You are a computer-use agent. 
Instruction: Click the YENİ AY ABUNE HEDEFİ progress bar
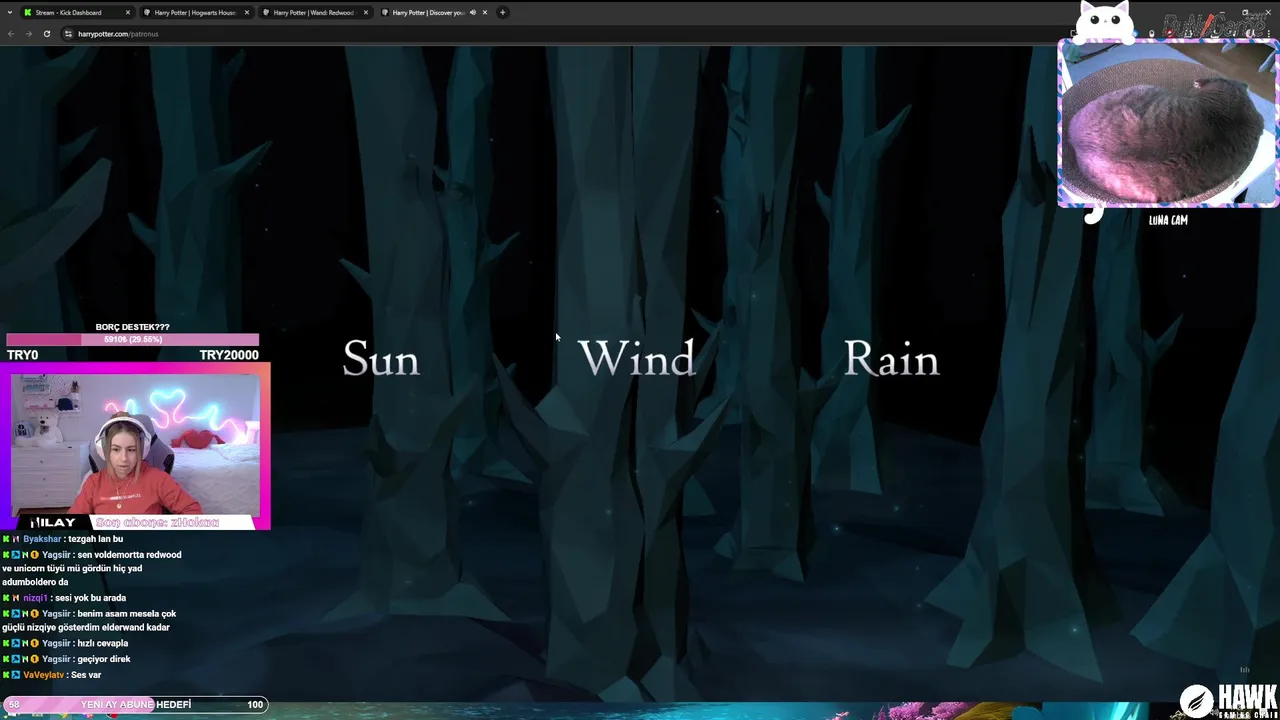click(x=135, y=704)
